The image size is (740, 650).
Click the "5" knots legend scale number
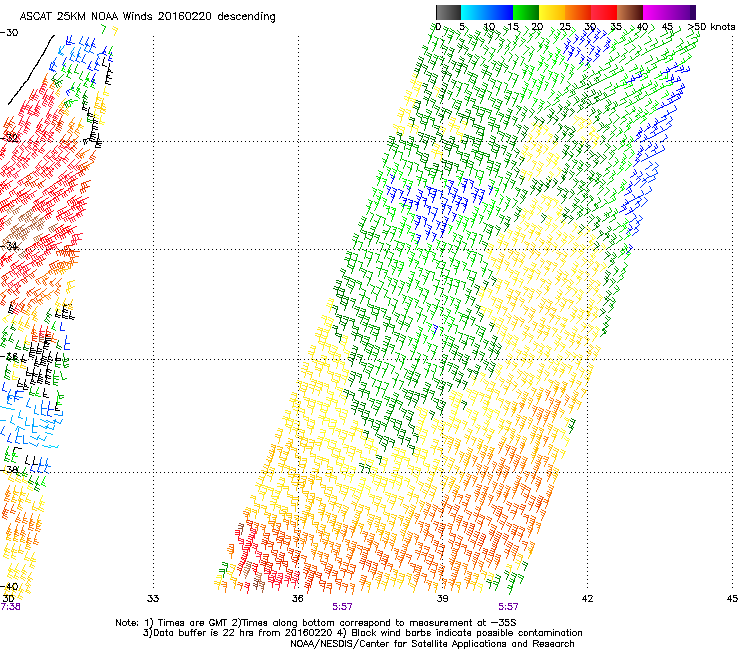462,27
